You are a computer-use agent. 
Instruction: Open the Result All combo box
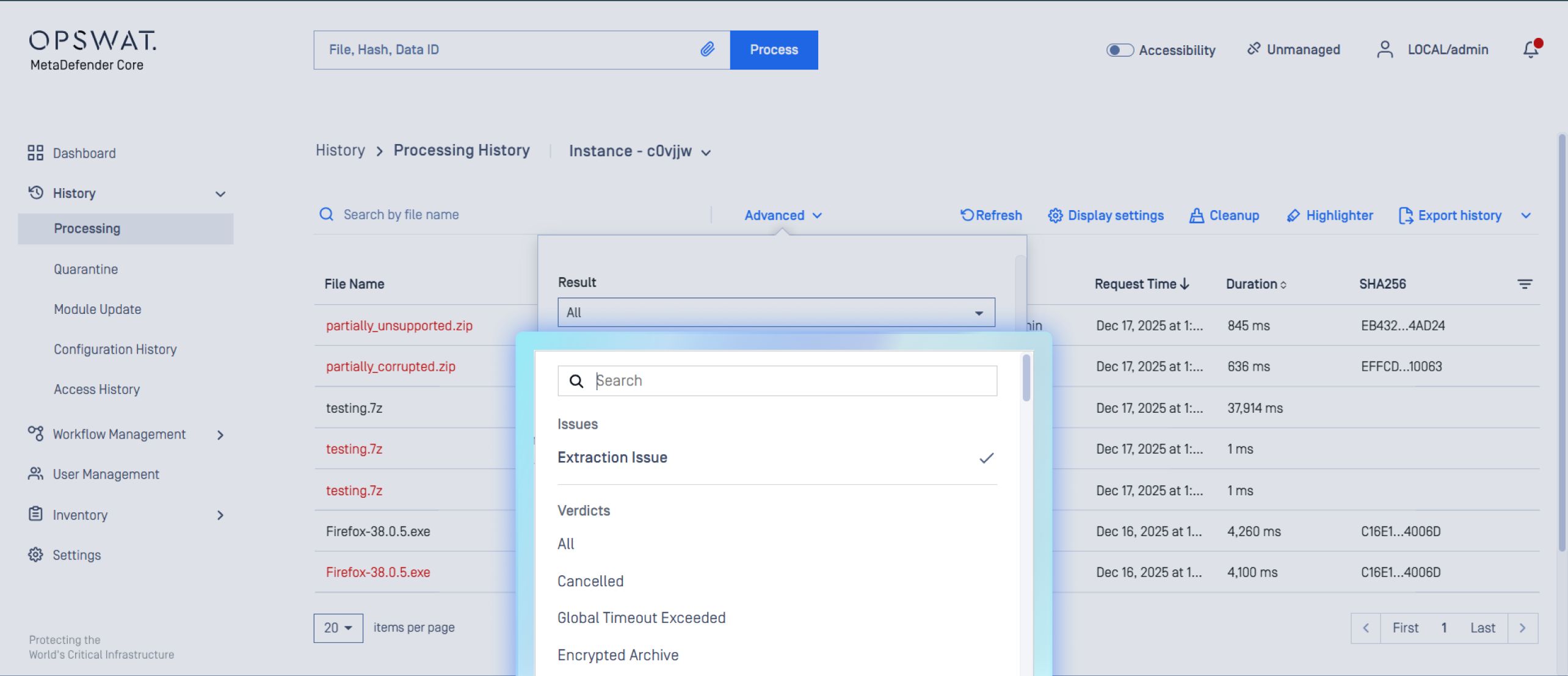point(775,313)
